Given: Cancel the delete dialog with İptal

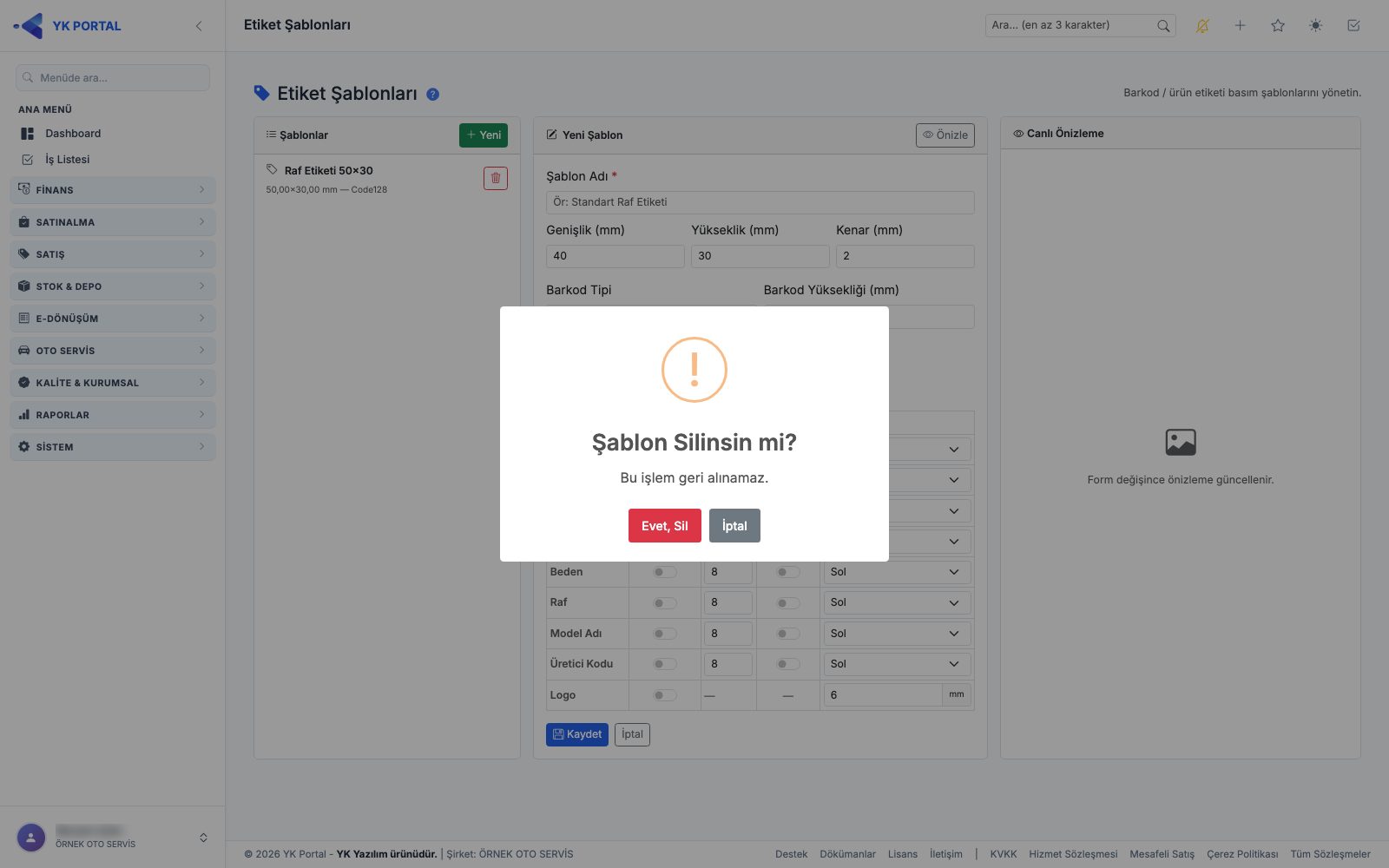Looking at the screenshot, I should (x=734, y=526).
